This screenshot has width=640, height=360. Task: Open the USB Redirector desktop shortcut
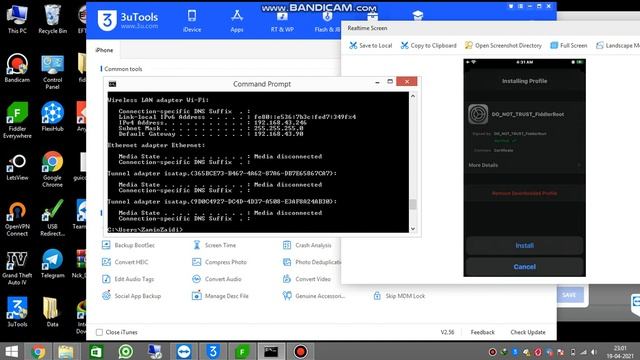52,218
